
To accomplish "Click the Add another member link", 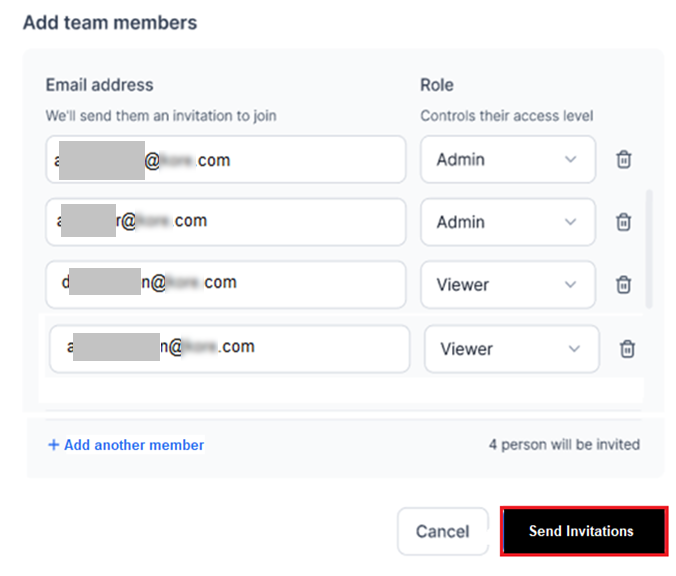I will 126,445.
